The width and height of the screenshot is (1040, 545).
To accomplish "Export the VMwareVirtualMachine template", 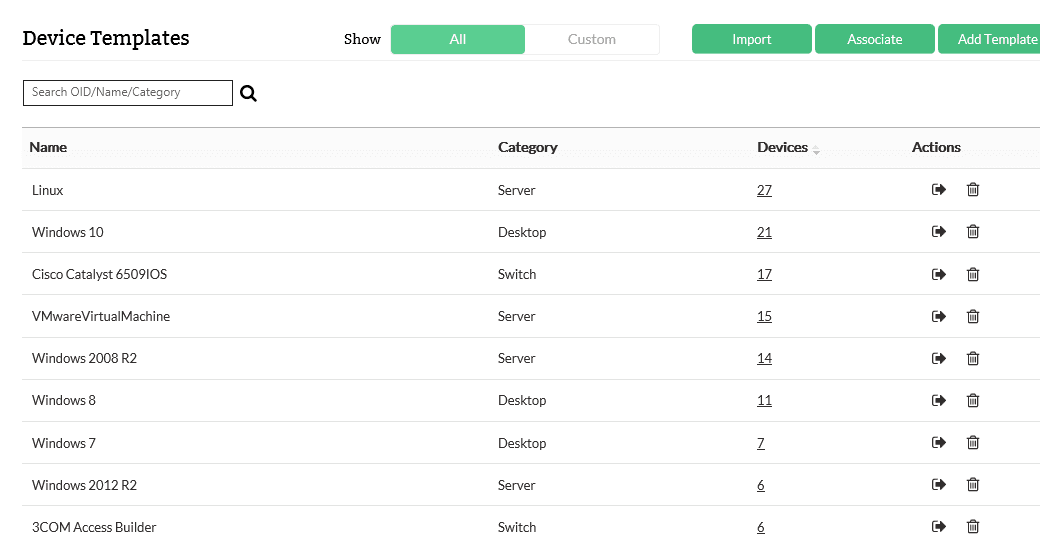I will coord(939,316).
